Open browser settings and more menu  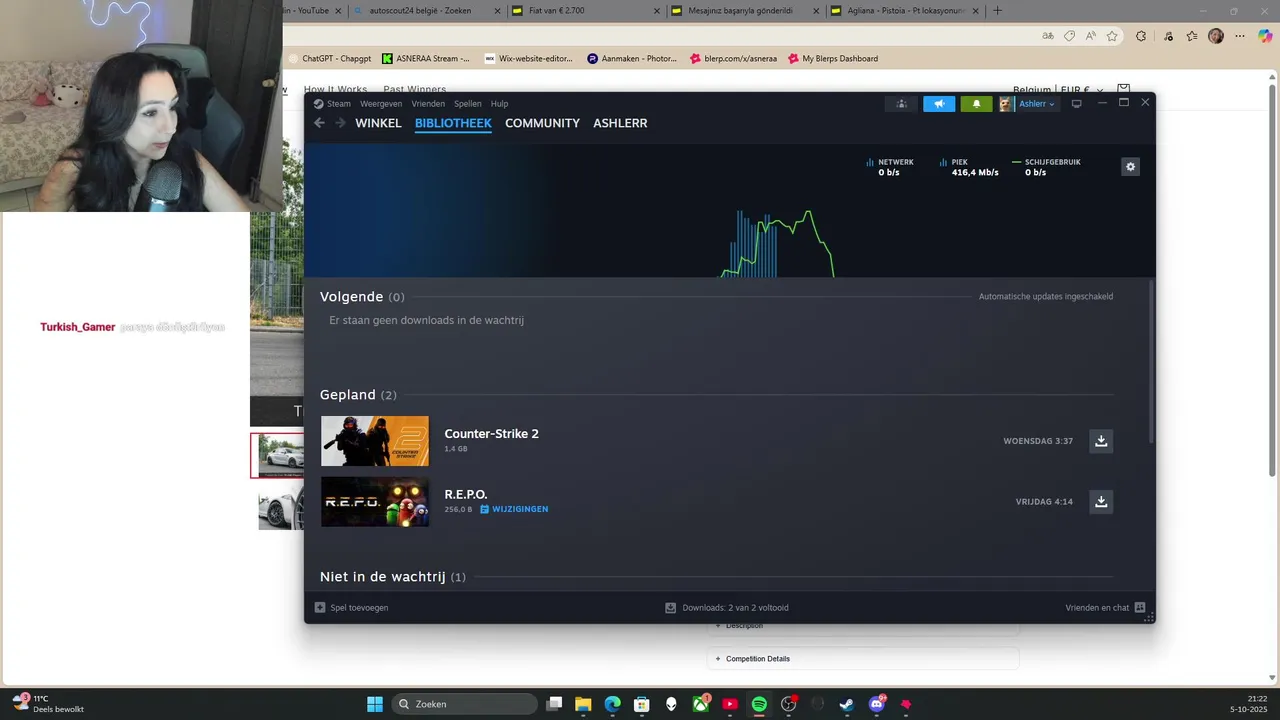(x=1240, y=36)
